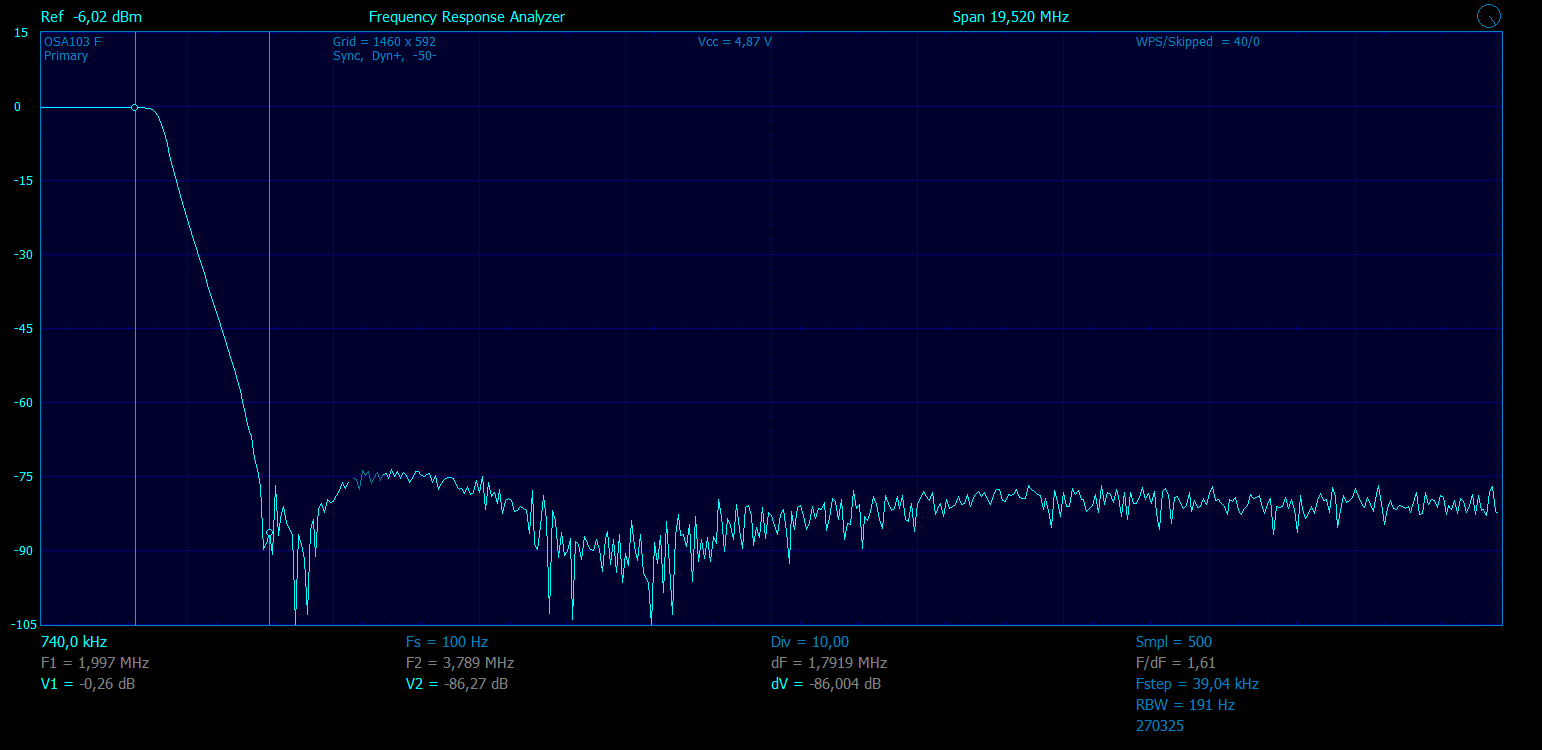Click the RBW = 191 Hz value
1542x750 pixels.
(x=1185, y=705)
